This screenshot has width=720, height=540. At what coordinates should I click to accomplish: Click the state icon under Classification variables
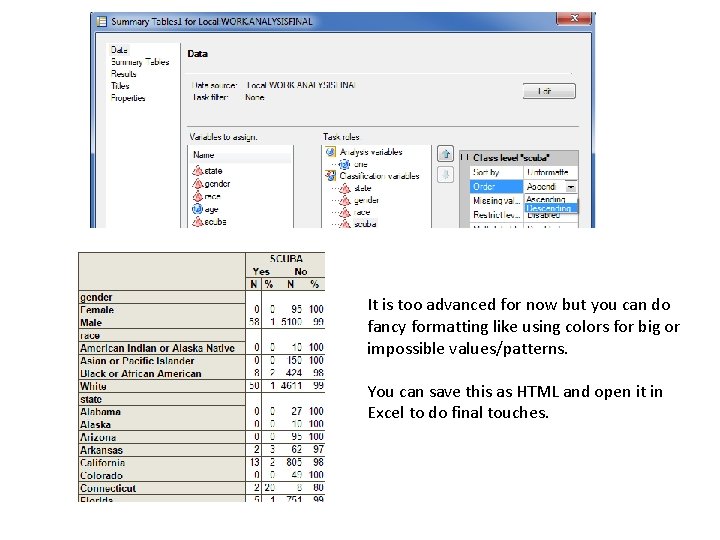tap(345, 188)
